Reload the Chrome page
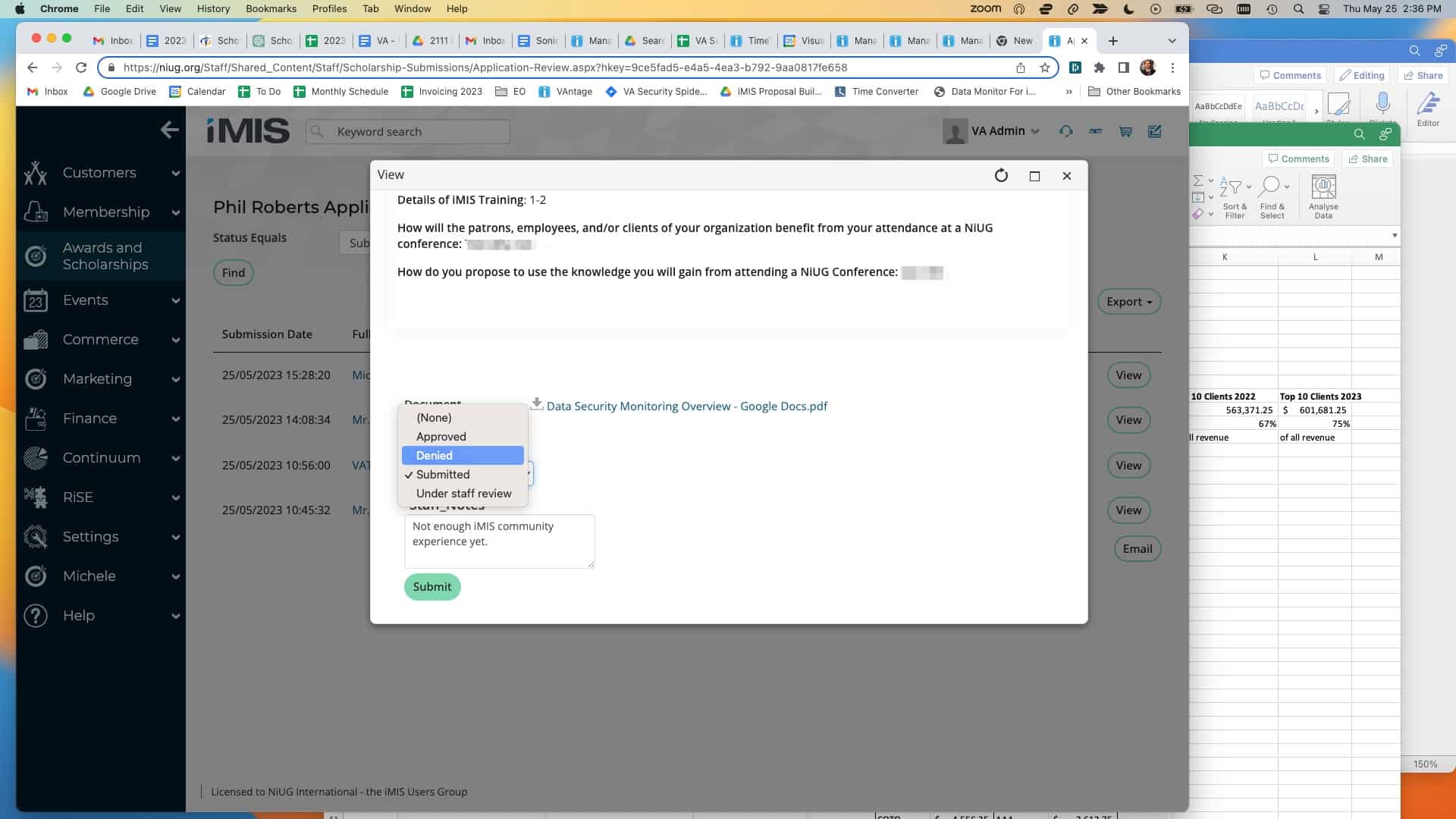The height and width of the screenshot is (819, 1456). [x=81, y=67]
